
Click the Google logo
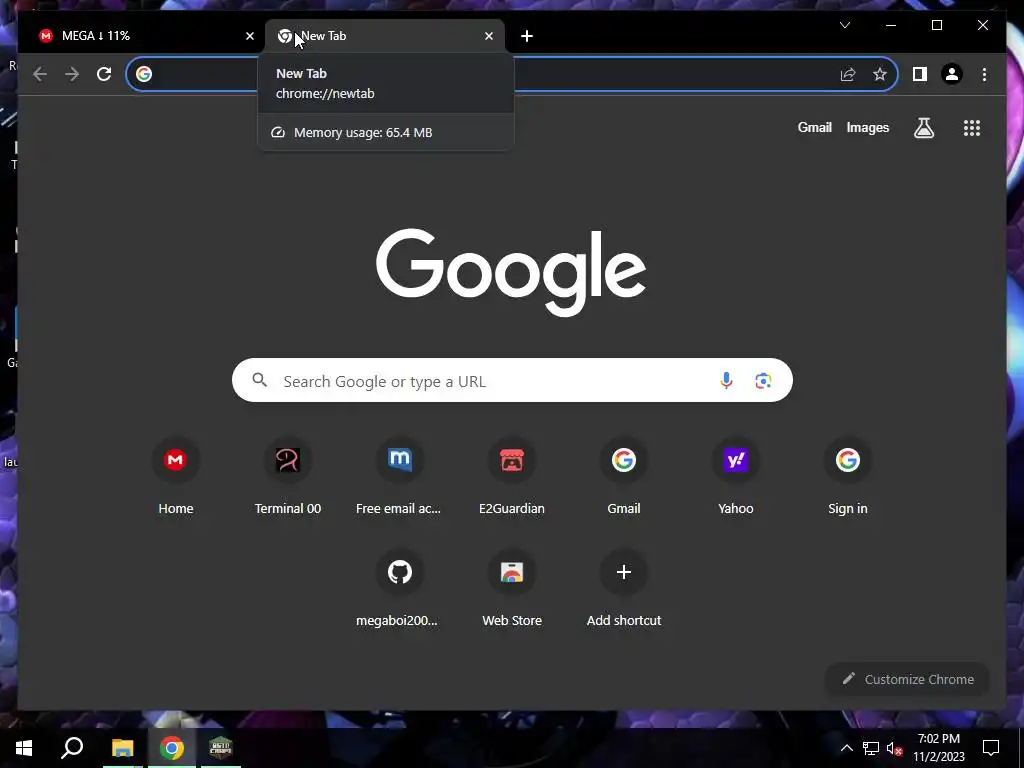coord(511,272)
